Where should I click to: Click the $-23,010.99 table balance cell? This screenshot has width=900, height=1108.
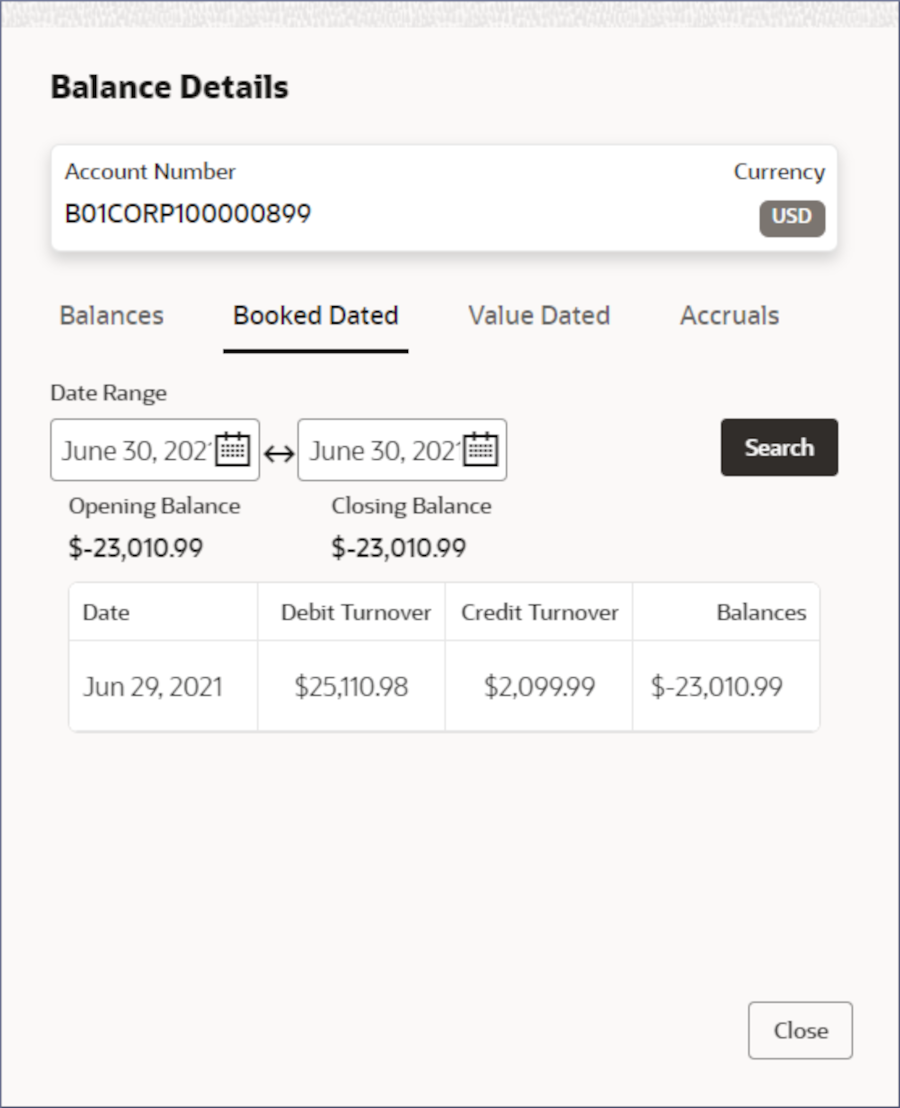[x=726, y=686]
